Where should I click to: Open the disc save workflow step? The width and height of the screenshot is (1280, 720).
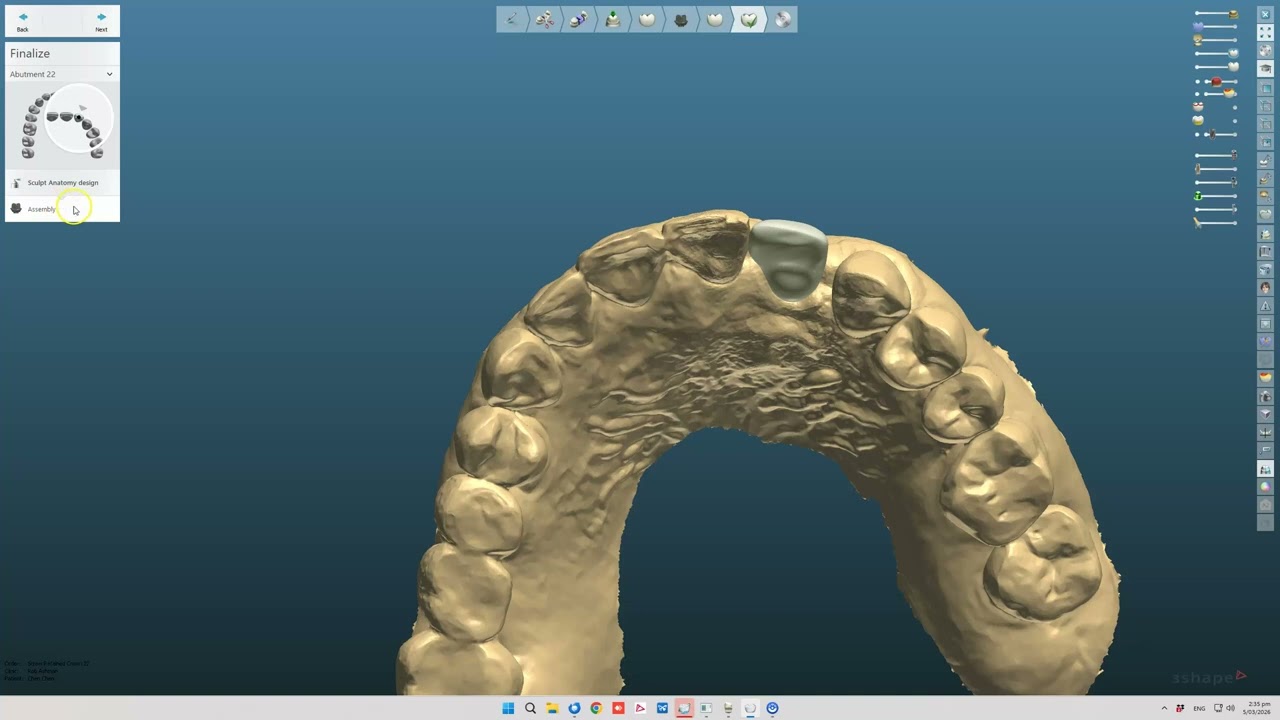(782, 19)
